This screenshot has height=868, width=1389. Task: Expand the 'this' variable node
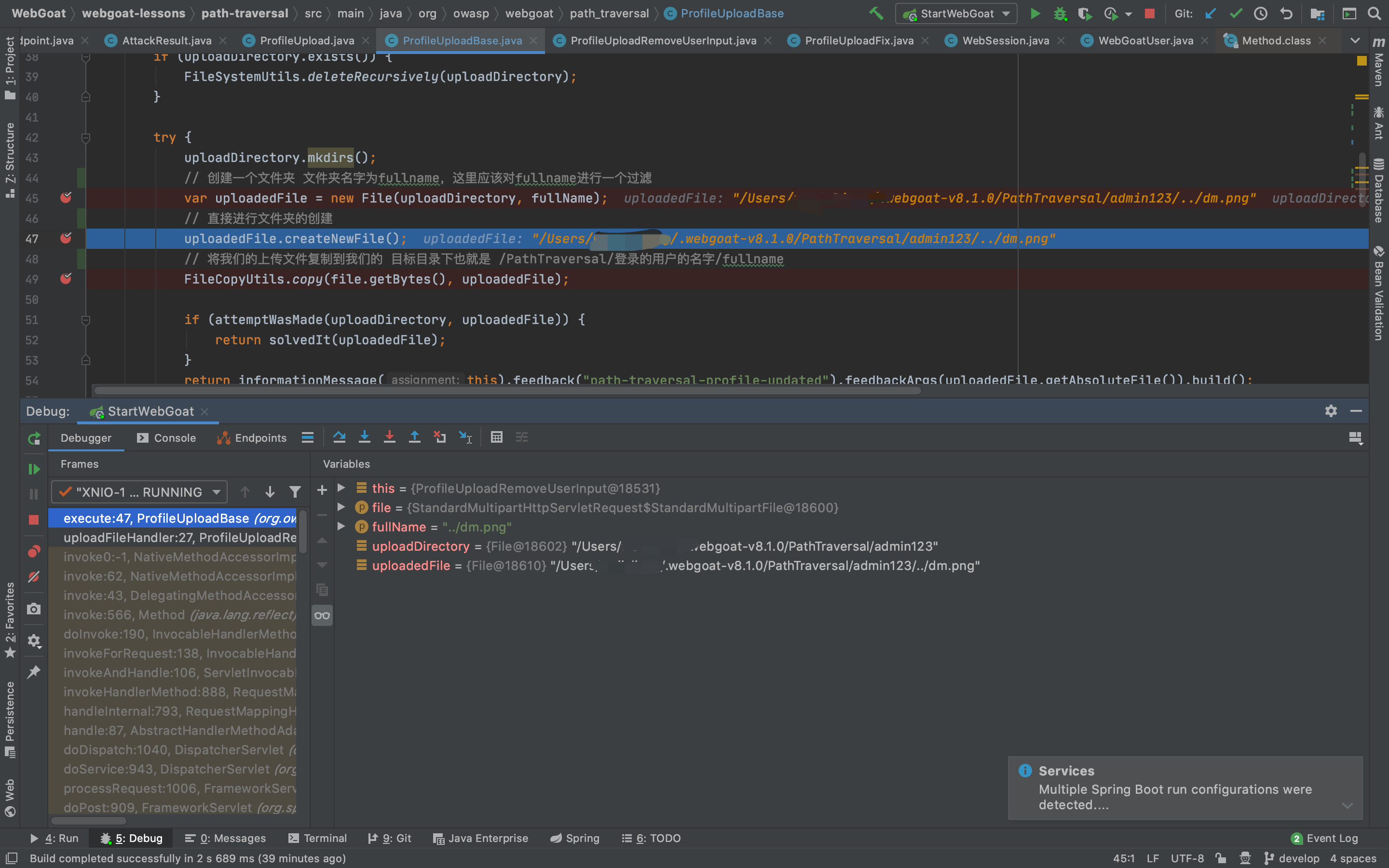click(x=341, y=488)
